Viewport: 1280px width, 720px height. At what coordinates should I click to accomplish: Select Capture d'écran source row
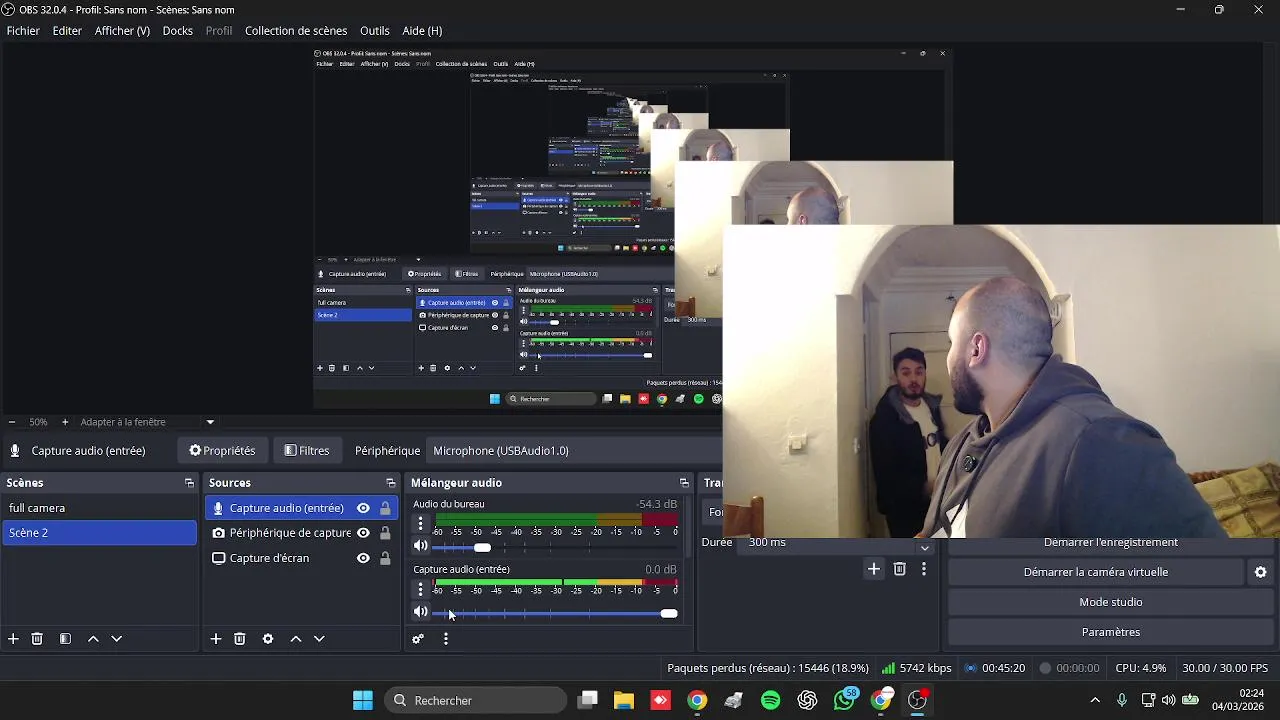(x=301, y=558)
